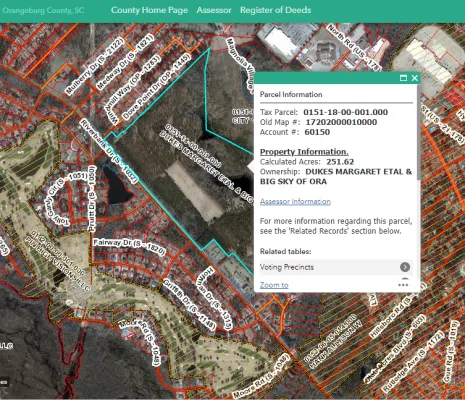Click the Hillsboro Rd map label
Image resolution: width=465 pixels, height=400 pixels.
398,312
